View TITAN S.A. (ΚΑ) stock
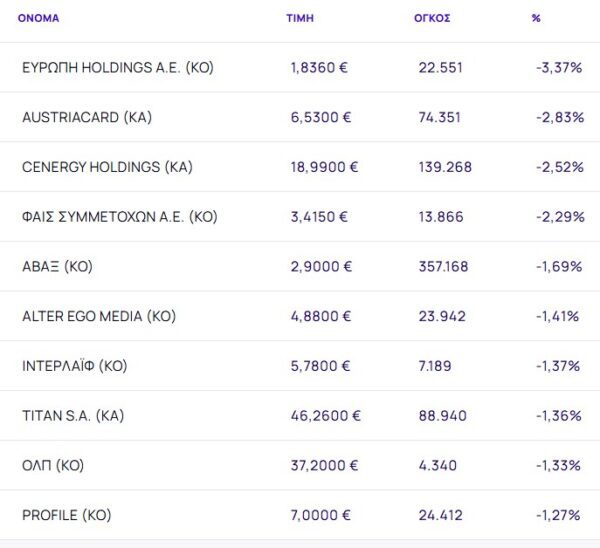Viewport: 600px width, 548px height. coord(73,416)
